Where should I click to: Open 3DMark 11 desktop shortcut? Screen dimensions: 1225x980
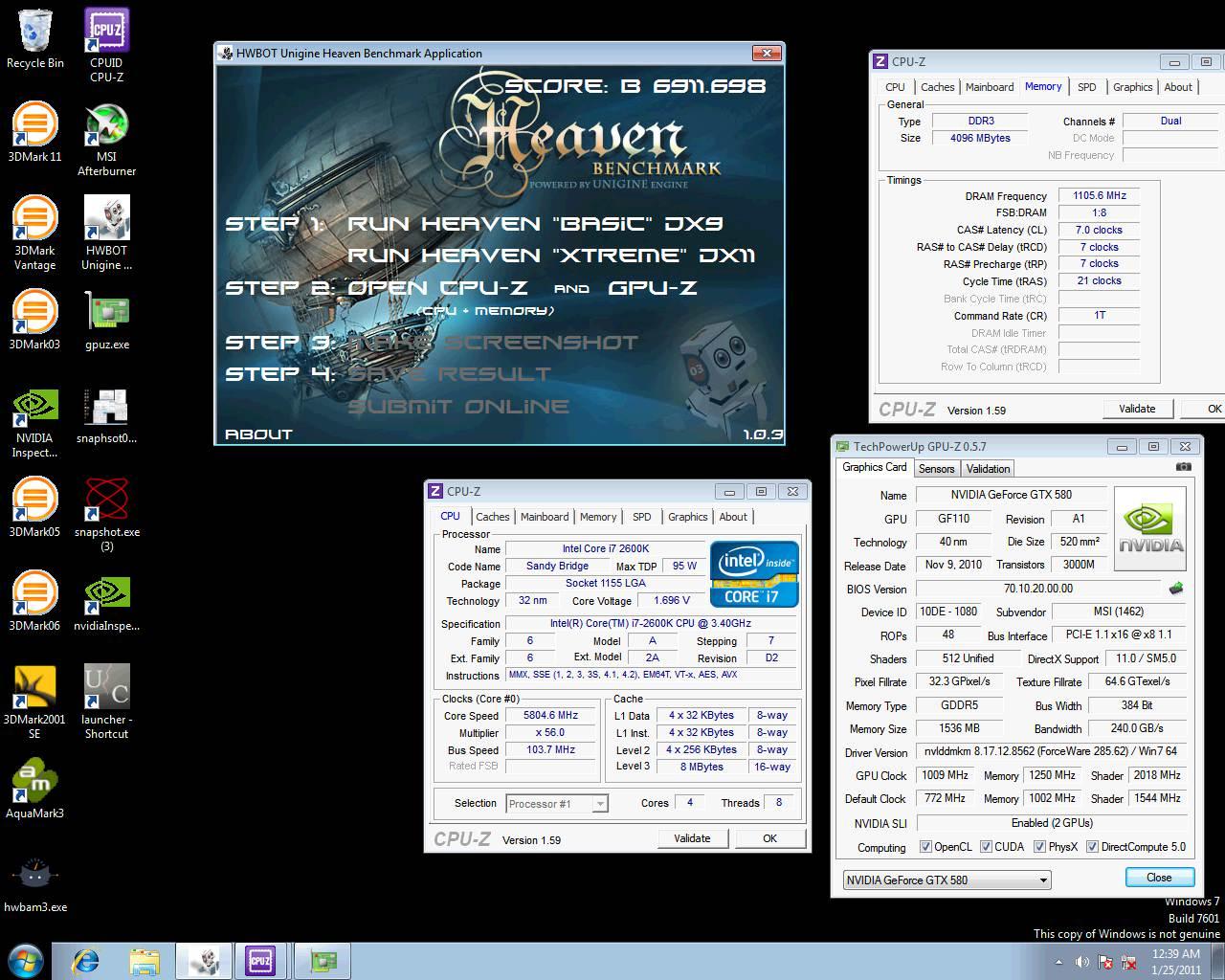pyautogui.click(x=35, y=132)
